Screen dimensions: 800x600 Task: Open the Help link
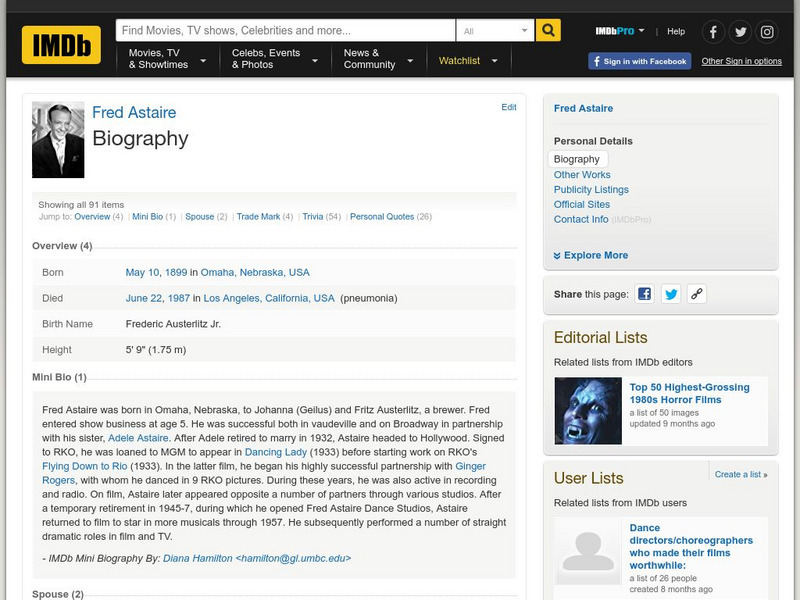[676, 32]
